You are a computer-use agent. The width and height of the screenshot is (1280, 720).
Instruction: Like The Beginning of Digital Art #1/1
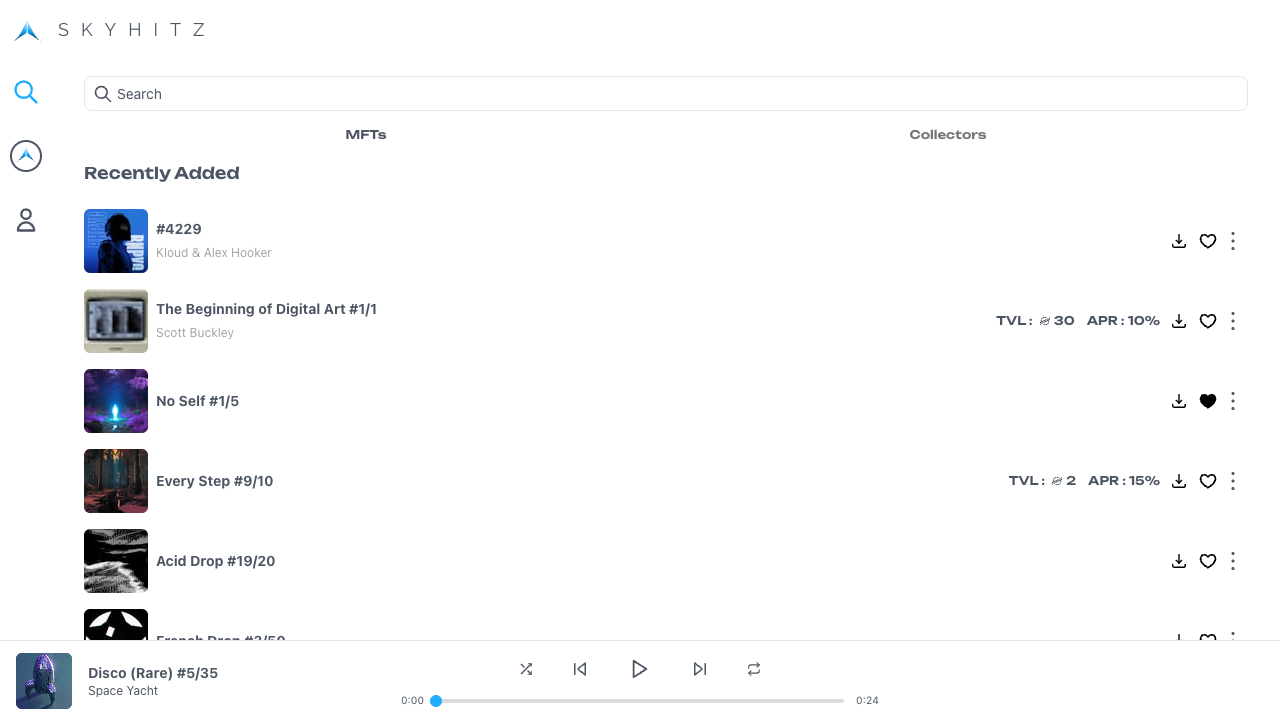point(1208,321)
